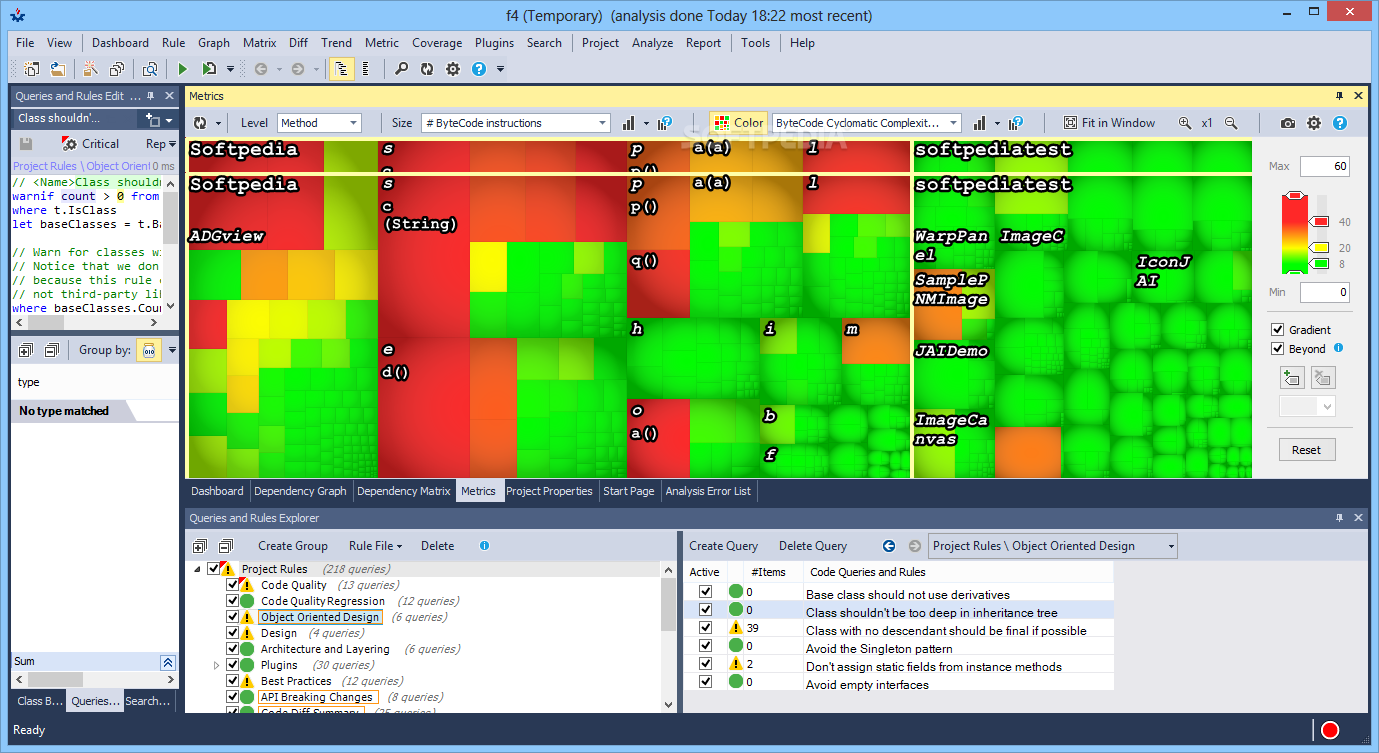Screen dimensions: 1379x753
Task: Open the Analyze menu
Action: pyautogui.click(x=652, y=43)
